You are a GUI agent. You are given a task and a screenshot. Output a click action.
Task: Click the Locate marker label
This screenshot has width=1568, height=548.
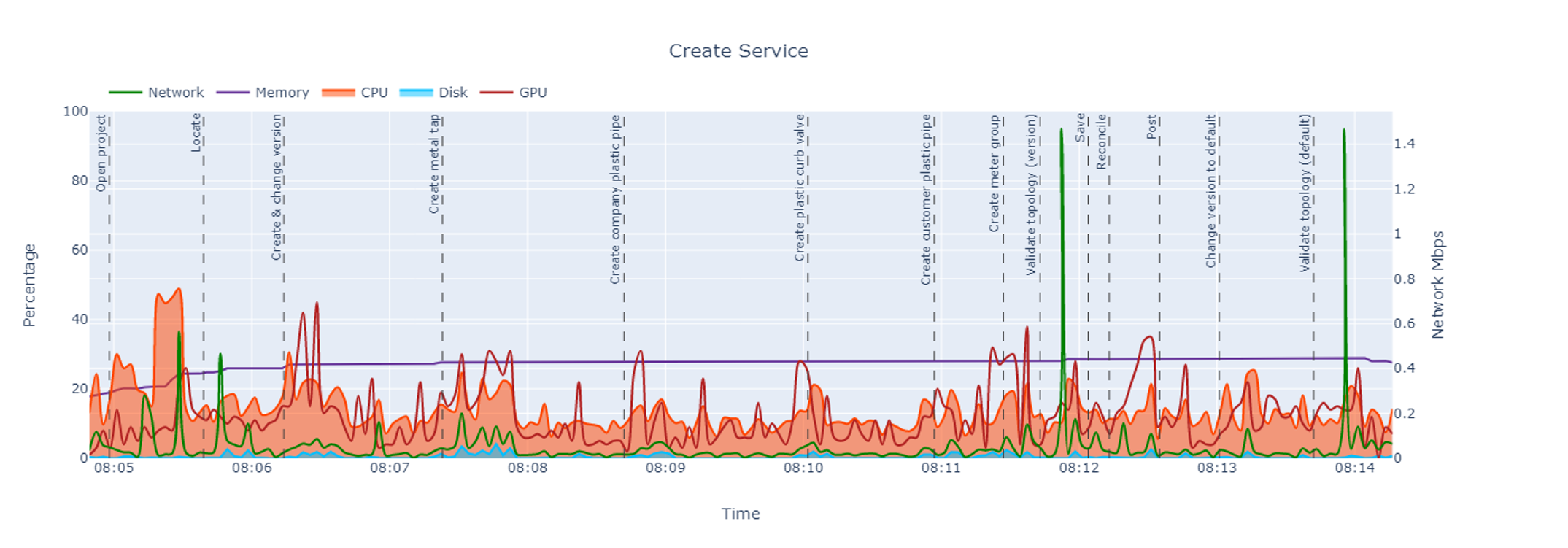196,133
